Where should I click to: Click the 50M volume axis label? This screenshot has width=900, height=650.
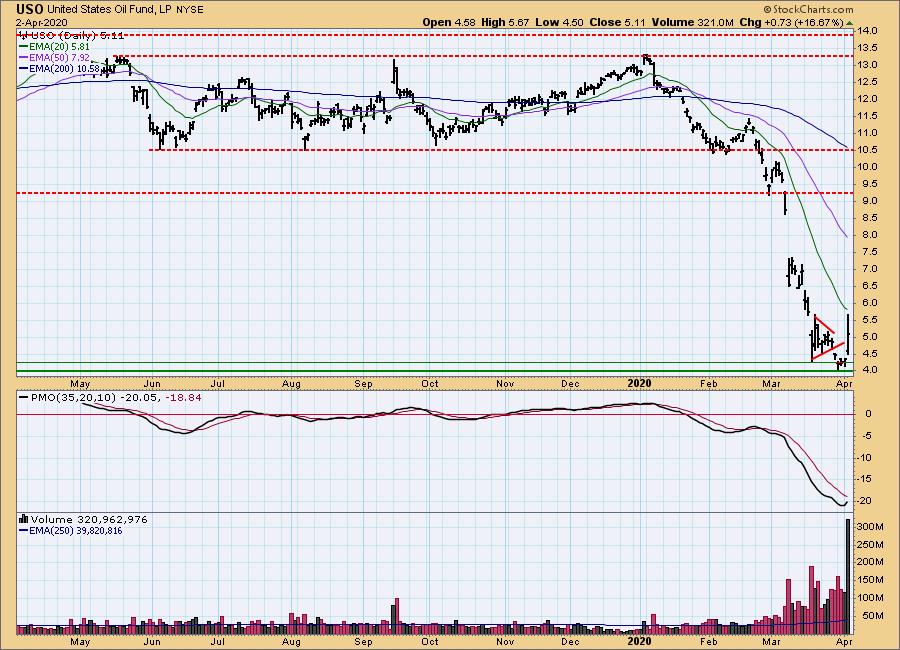pos(872,616)
